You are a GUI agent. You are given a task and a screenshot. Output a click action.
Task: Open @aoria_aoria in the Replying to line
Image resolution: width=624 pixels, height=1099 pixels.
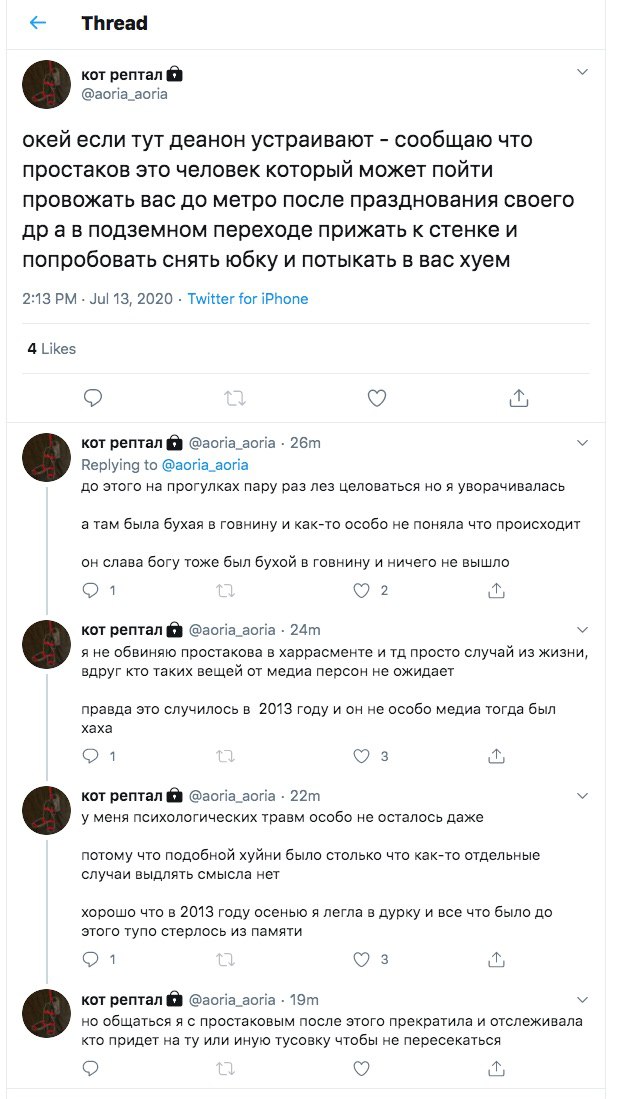(x=205, y=465)
